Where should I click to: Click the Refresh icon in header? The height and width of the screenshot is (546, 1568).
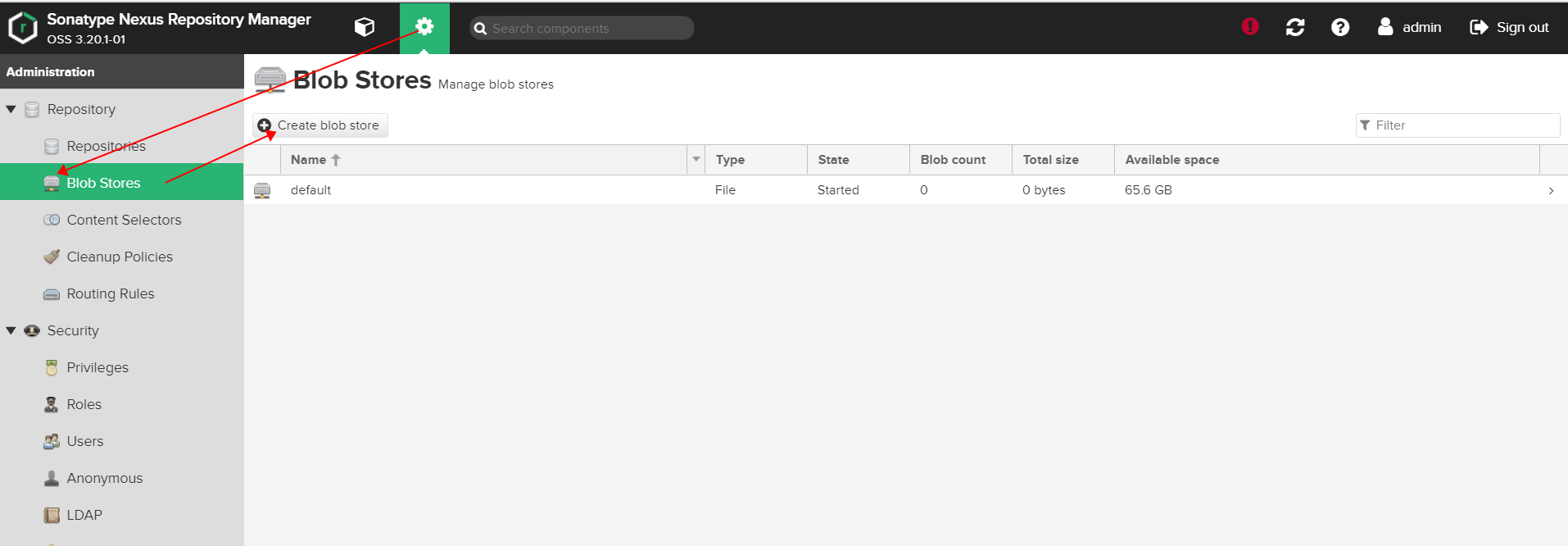[x=1295, y=27]
